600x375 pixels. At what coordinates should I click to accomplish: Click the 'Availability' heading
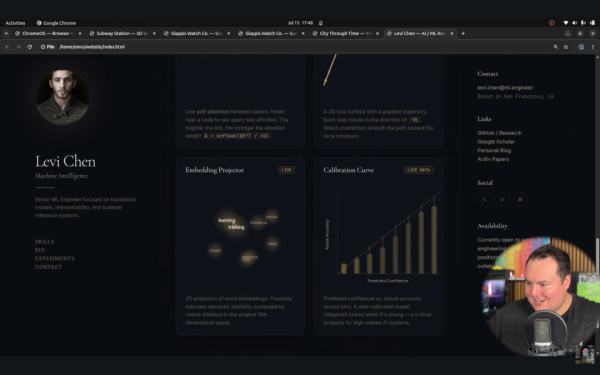[492, 226]
